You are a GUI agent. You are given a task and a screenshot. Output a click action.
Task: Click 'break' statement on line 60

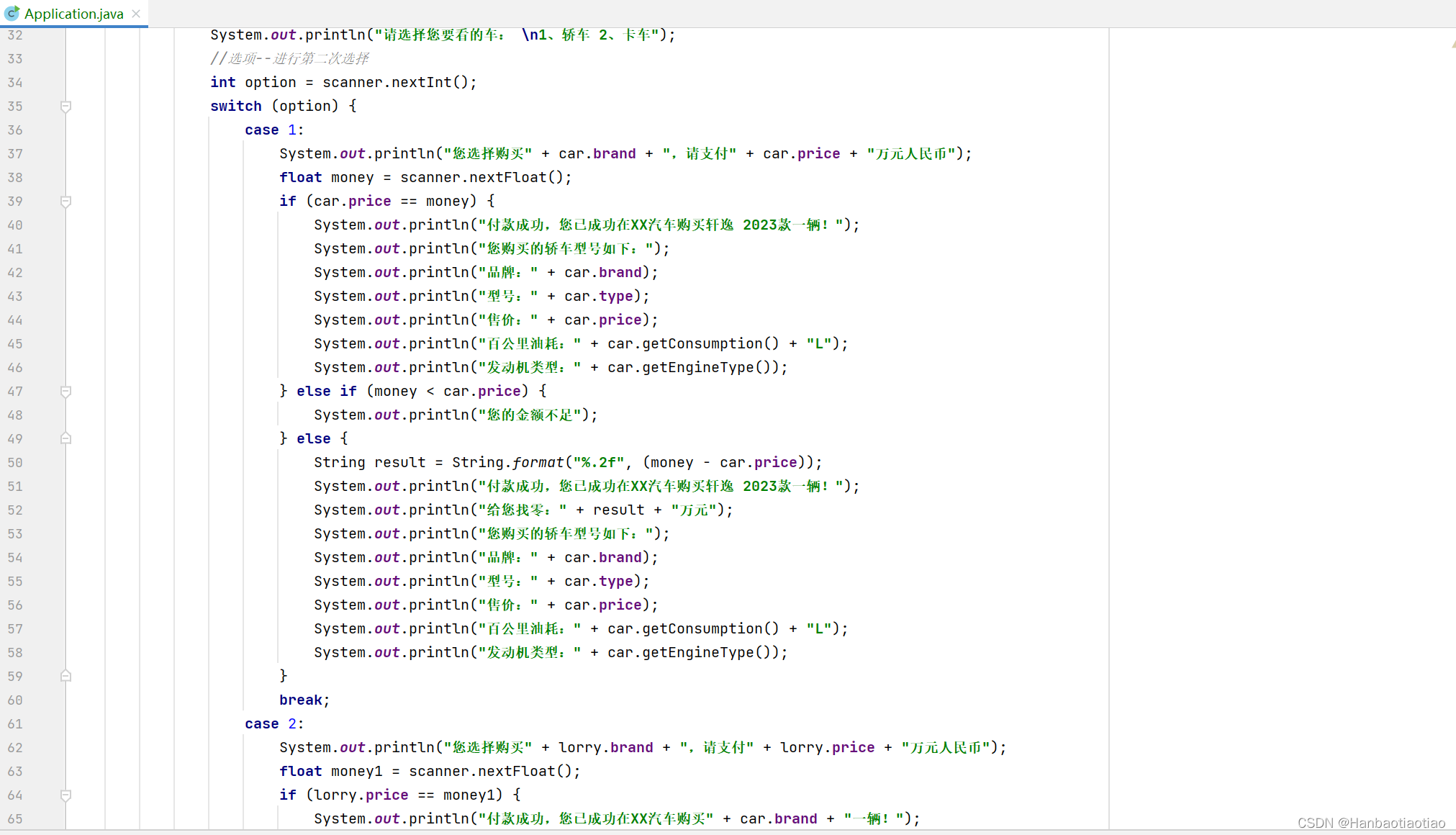coord(300,700)
